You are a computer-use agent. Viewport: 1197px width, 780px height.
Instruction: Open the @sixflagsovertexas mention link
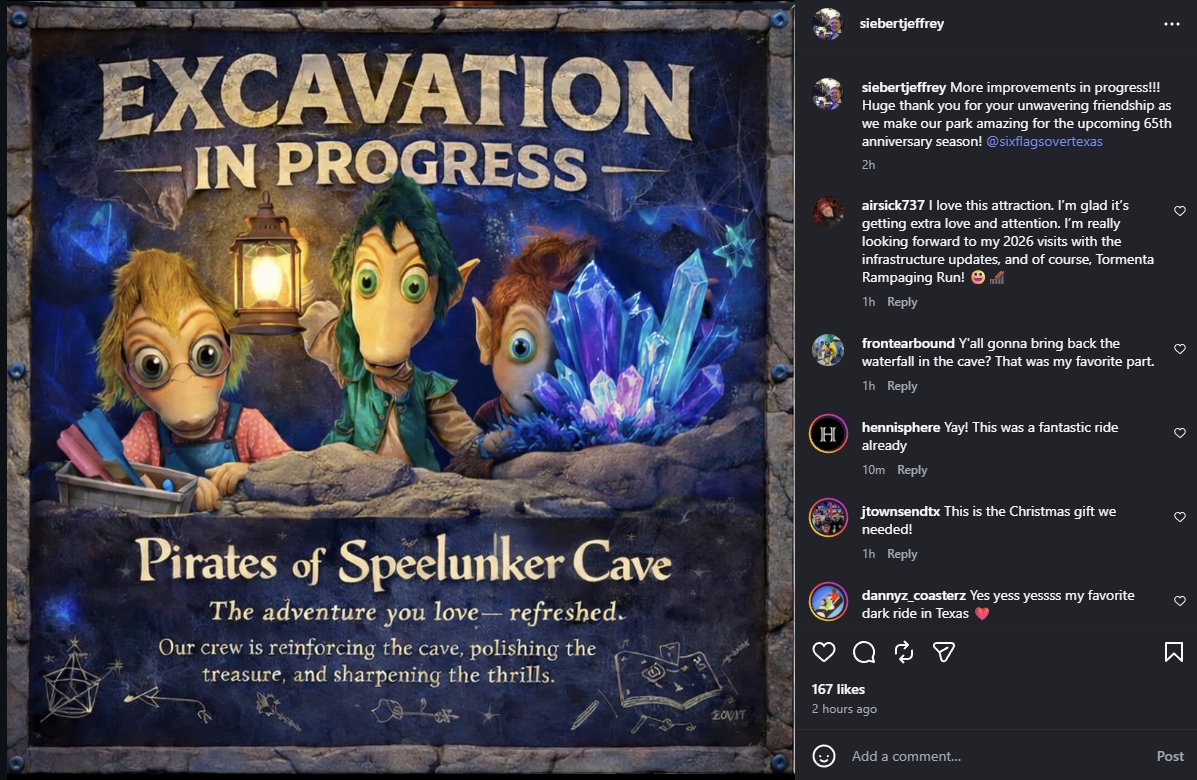point(1044,141)
